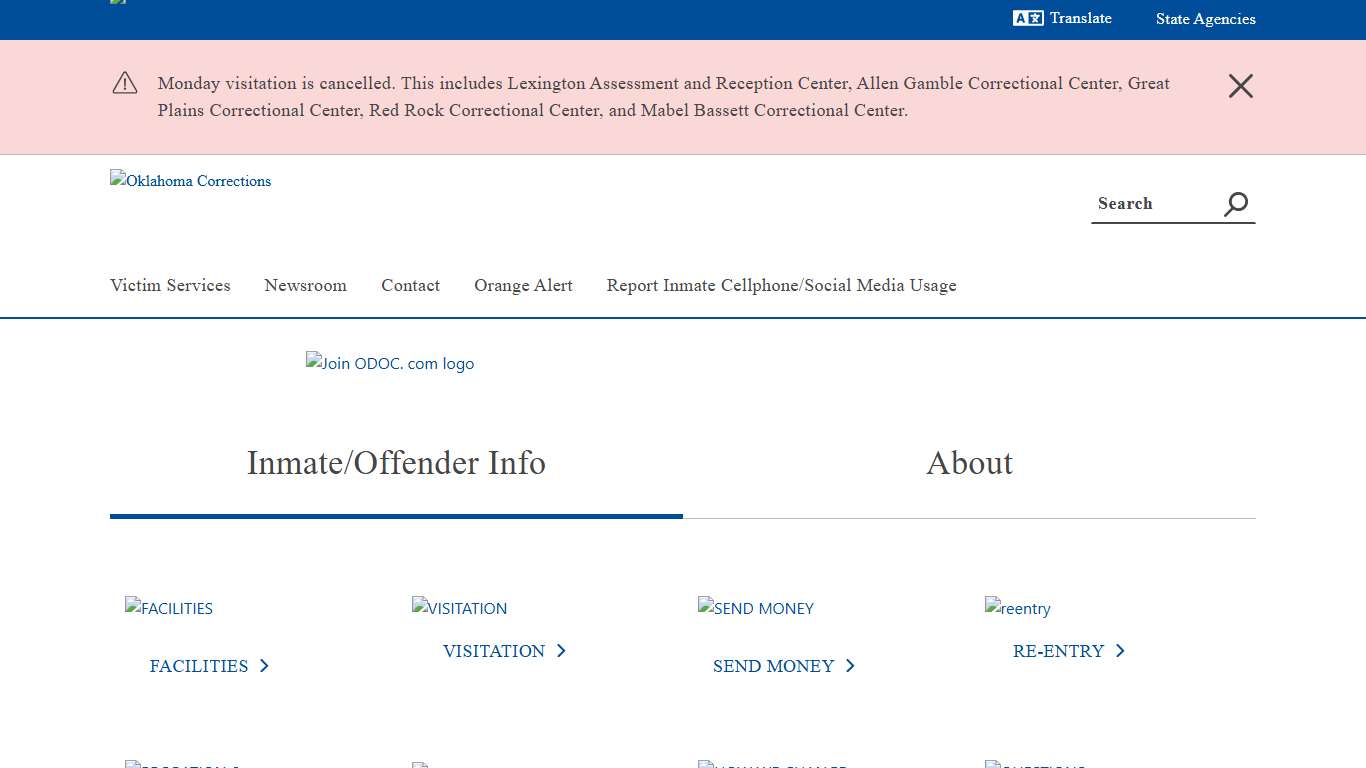1366x768 pixels.
Task: Switch to the About tab
Action: click(x=969, y=463)
